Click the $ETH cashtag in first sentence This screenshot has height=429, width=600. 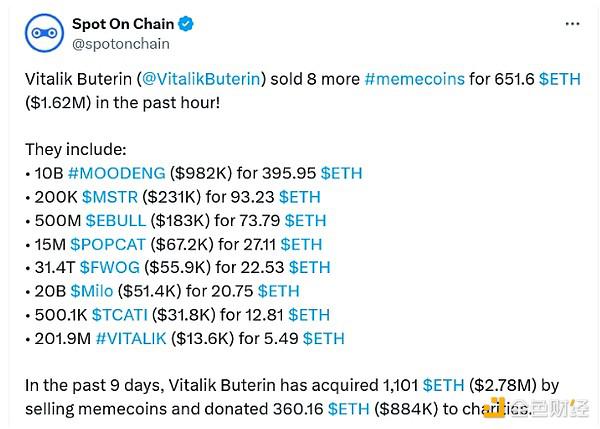pyautogui.click(x=560, y=79)
